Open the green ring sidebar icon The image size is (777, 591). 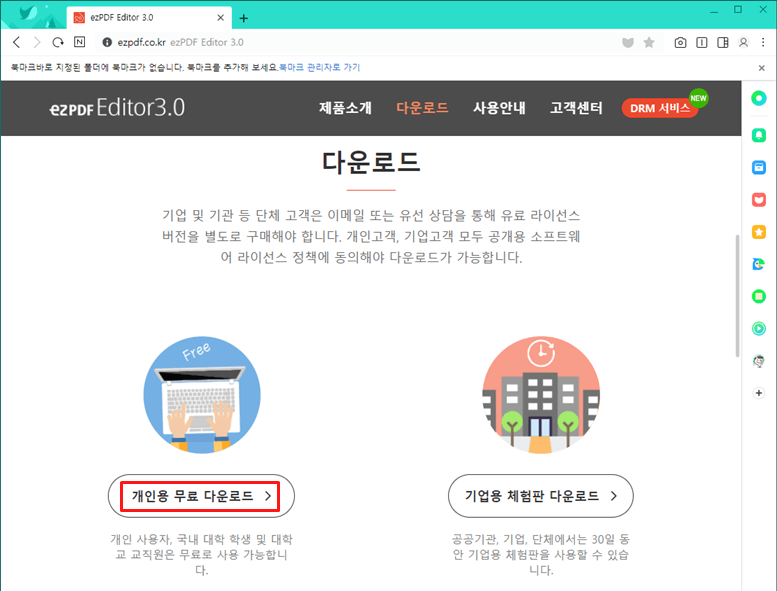pyautogui.click(x=759, y=98)
